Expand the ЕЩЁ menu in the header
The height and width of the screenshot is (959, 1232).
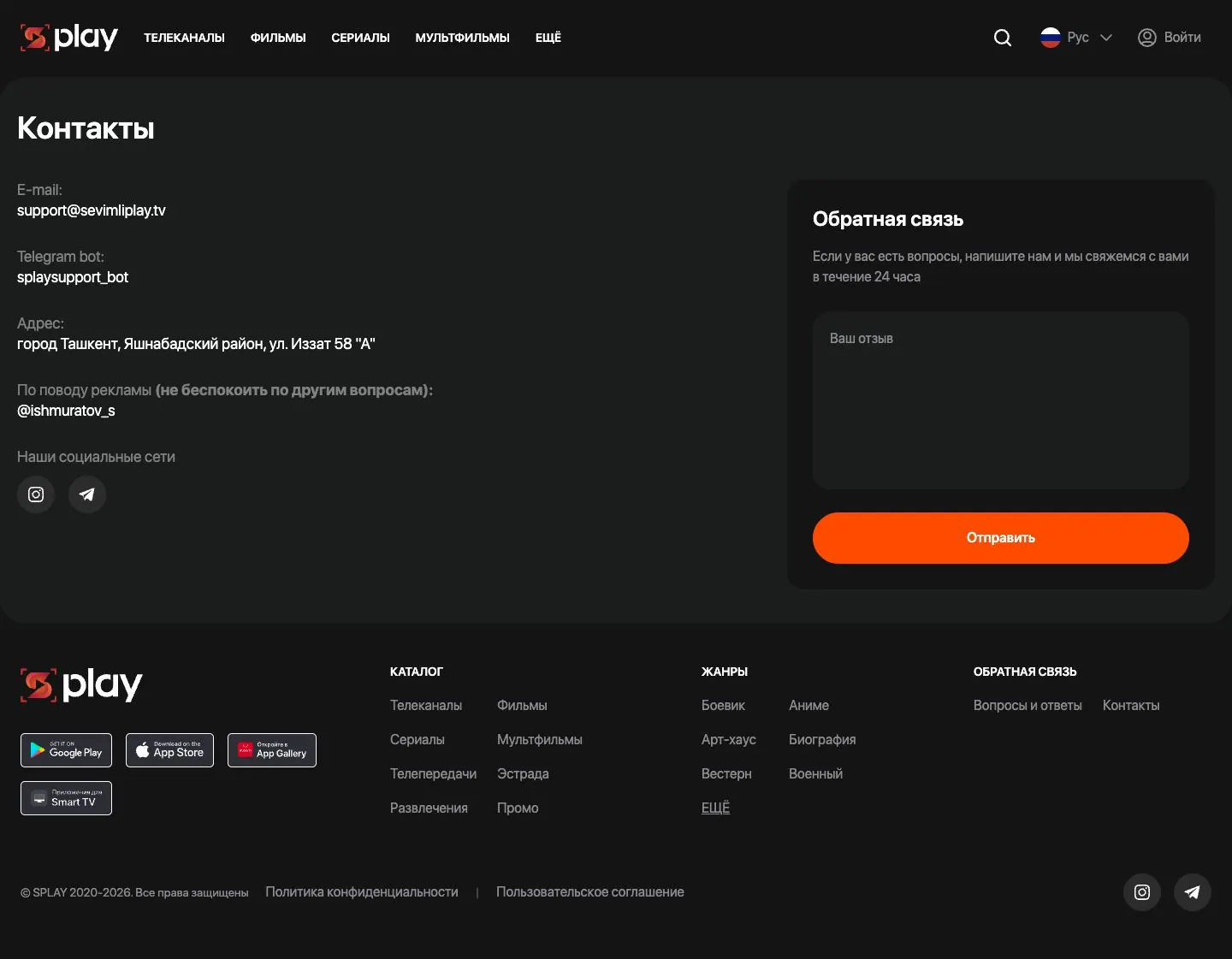pos(548,38)
